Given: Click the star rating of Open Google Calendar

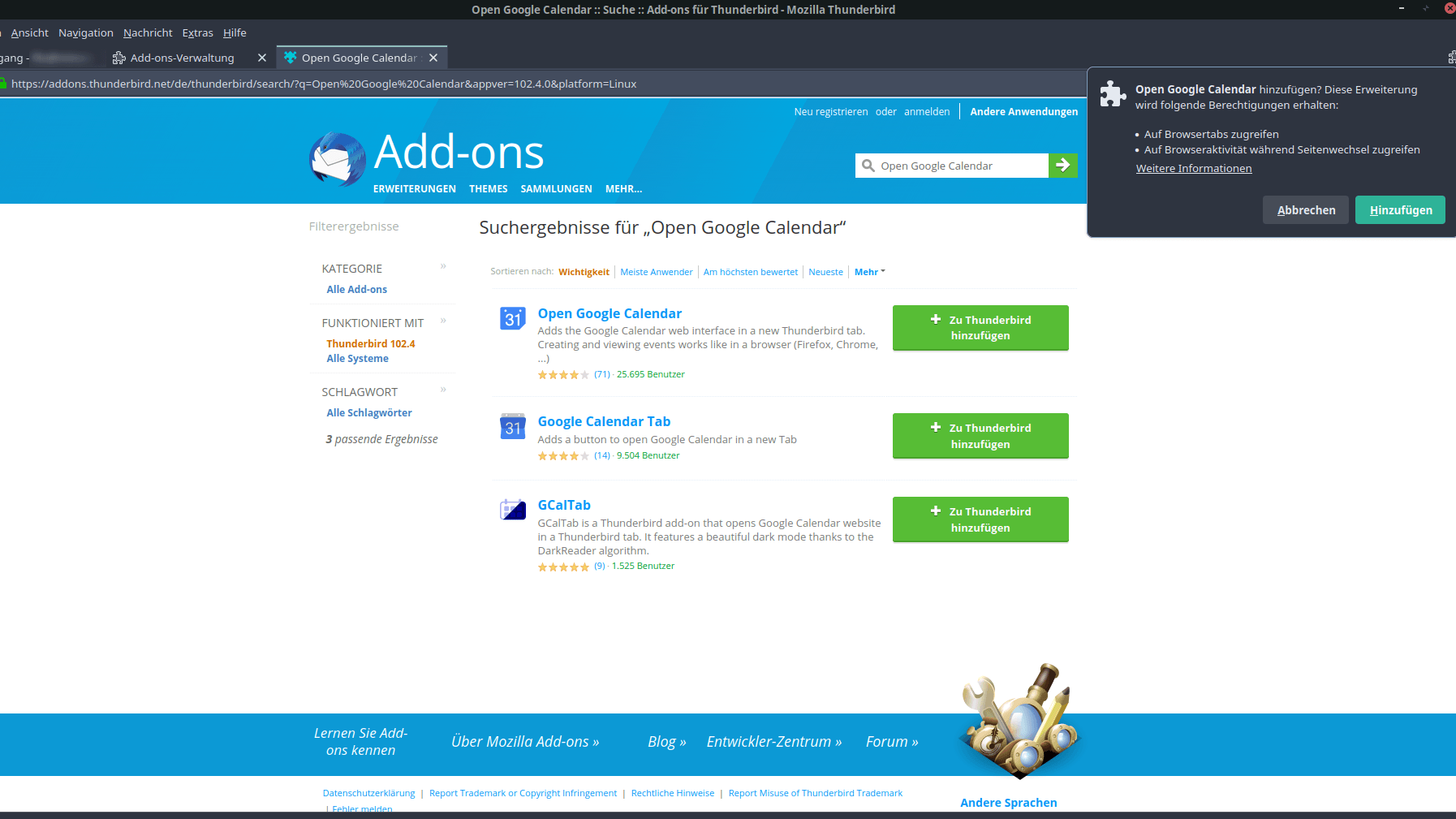Looking at the screenshot, I should 563,375.
